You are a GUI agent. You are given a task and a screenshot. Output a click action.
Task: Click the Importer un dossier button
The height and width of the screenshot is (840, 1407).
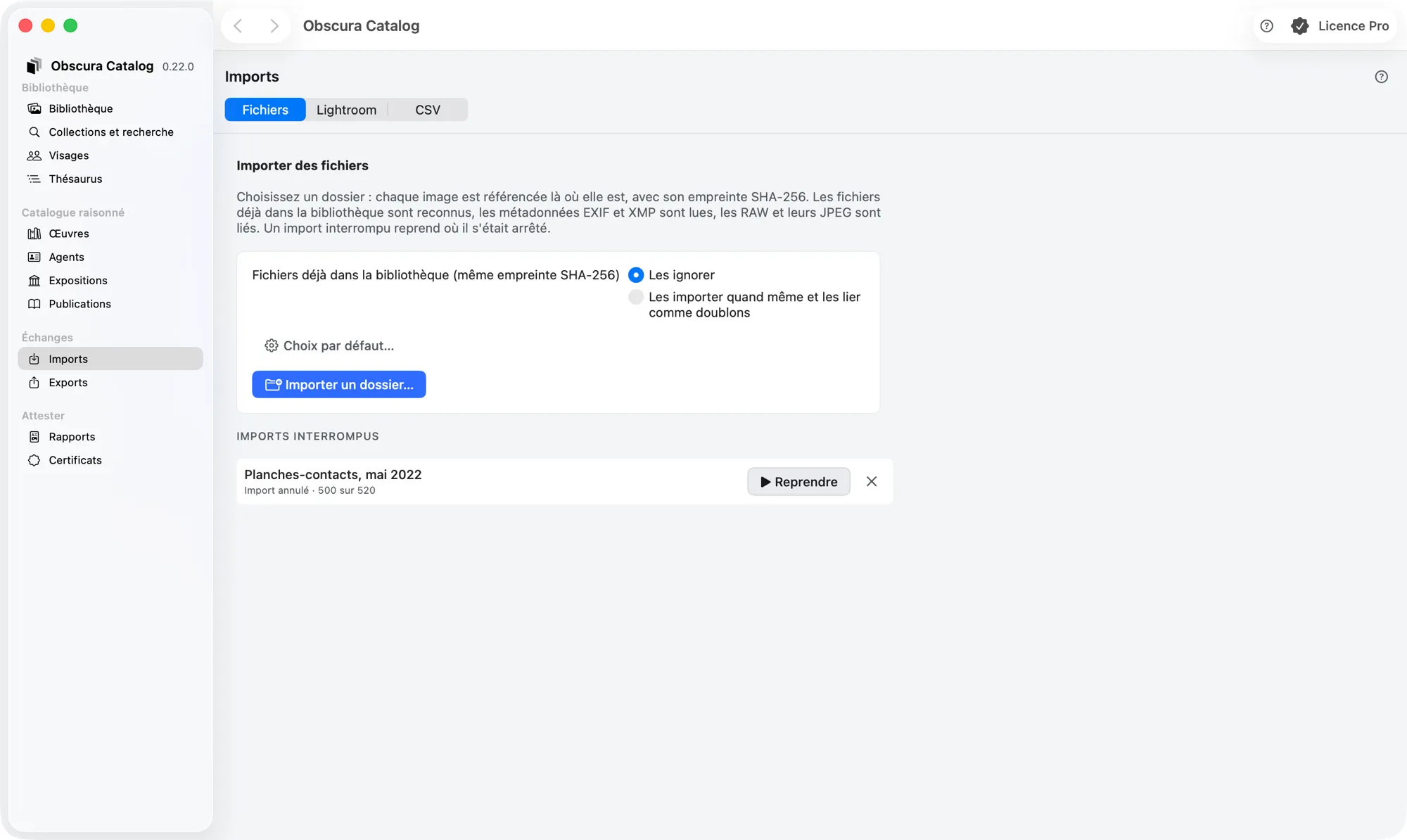(x=339, y=384)
